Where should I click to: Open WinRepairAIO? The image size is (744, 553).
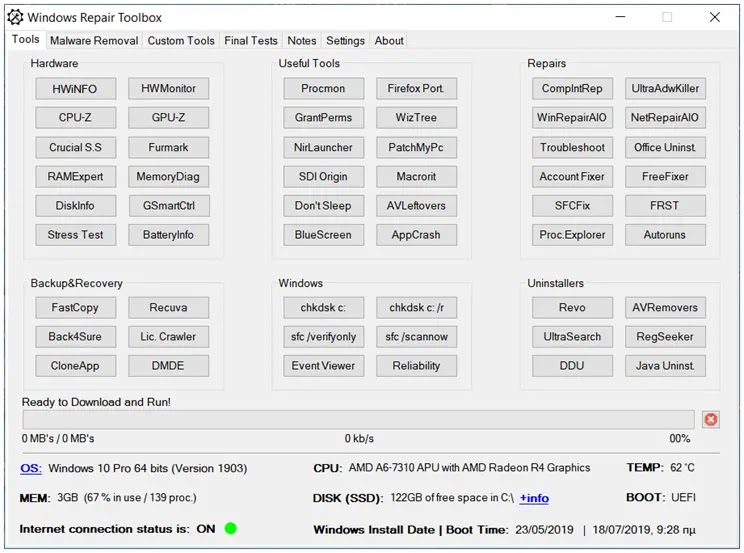coord(572,118)
